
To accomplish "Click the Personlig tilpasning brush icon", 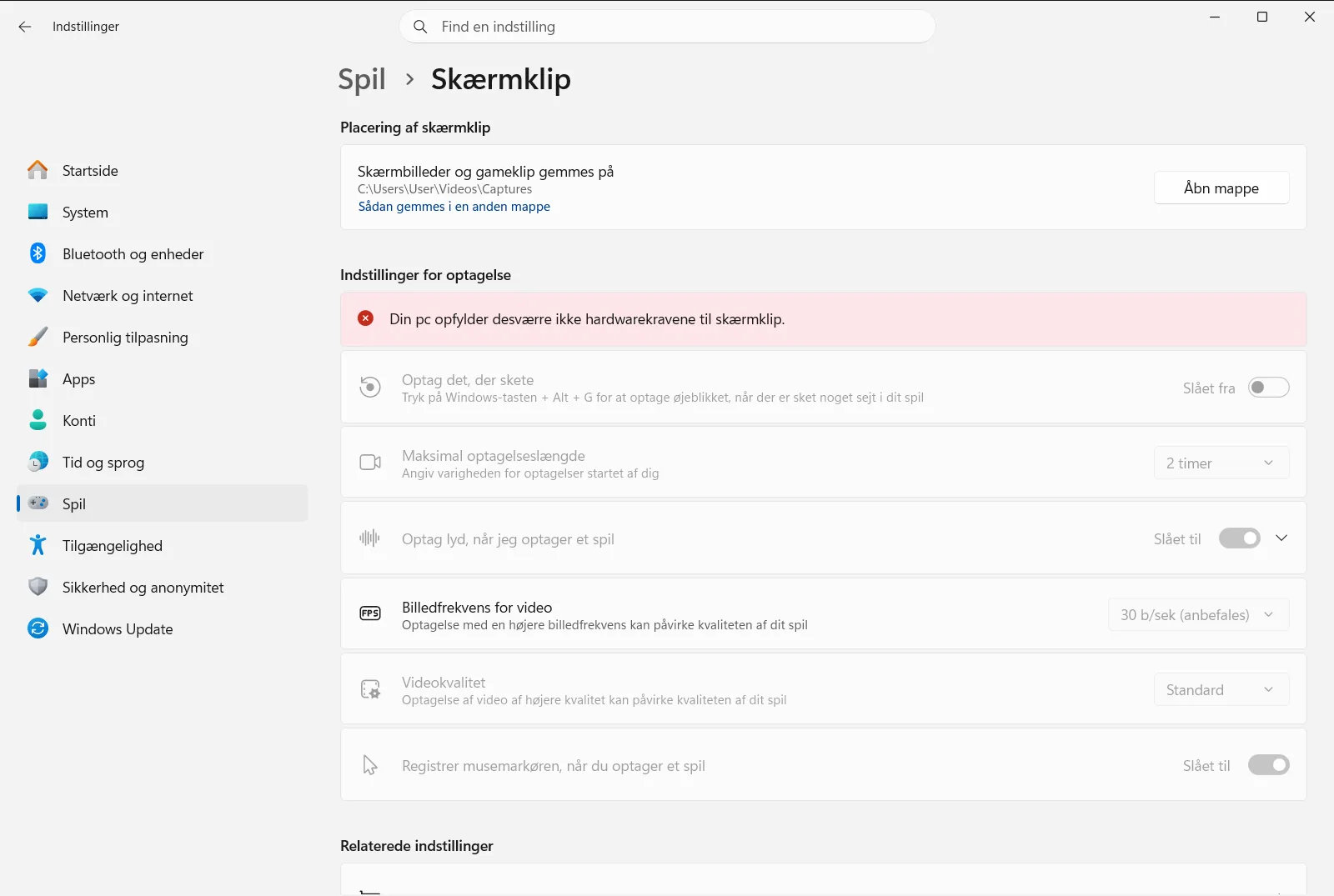I will [x=38, y=337].
